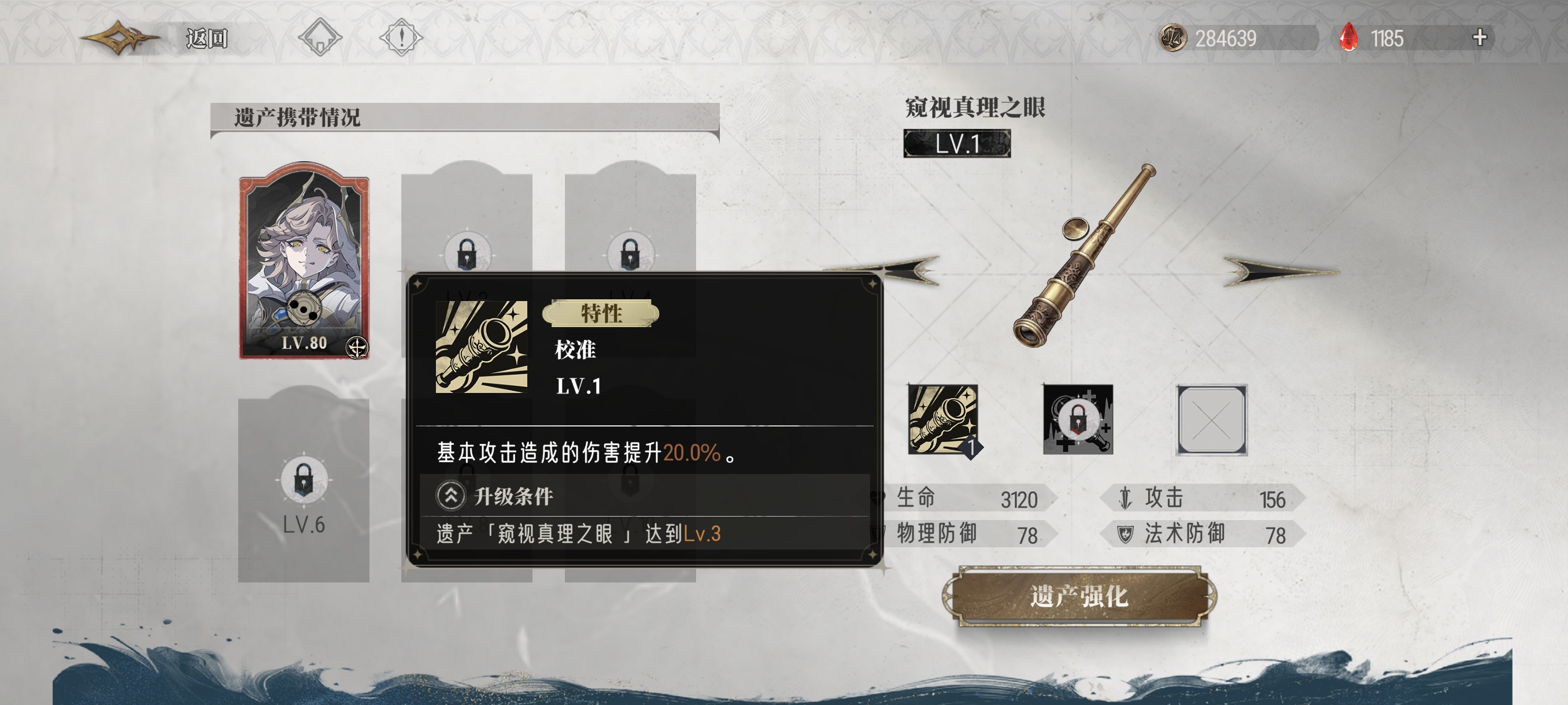Image resolution: width=1568 pixels, height=705 pixels.
Task: Select the gold coin currency icon
Action: [x=1173, y=38]
